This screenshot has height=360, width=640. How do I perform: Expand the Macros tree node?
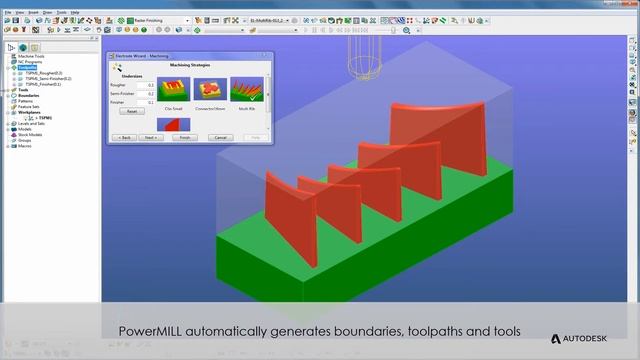(x=8, y=146)
